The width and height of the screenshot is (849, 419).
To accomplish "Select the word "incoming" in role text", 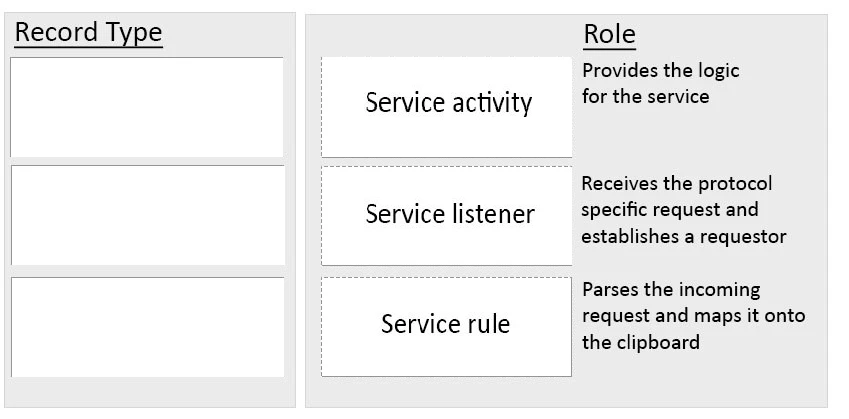I will pos(717,290).
